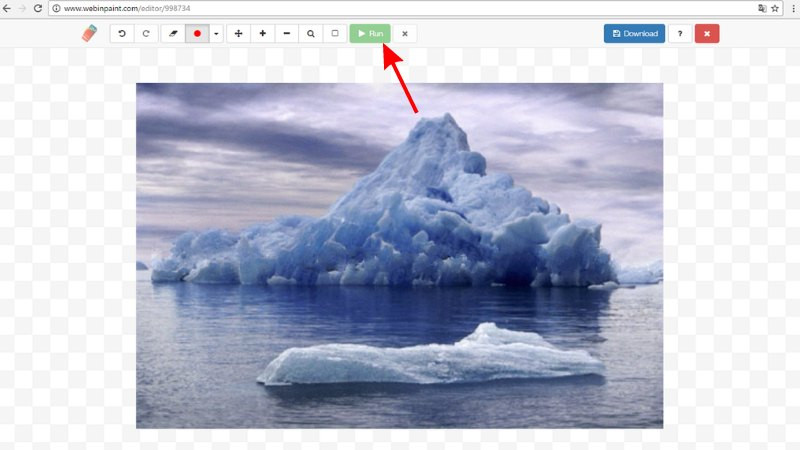Click the undo arrow button
This screenshot has width=800, height=450.
(x=122, y=33)
